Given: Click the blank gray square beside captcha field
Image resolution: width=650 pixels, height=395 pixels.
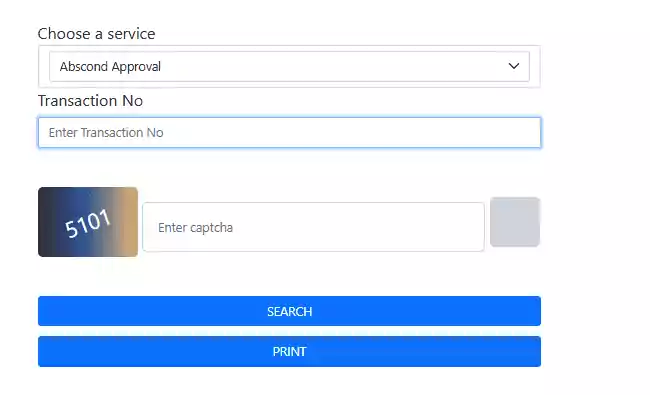Looking at the screenshot, I should (515, 222).
